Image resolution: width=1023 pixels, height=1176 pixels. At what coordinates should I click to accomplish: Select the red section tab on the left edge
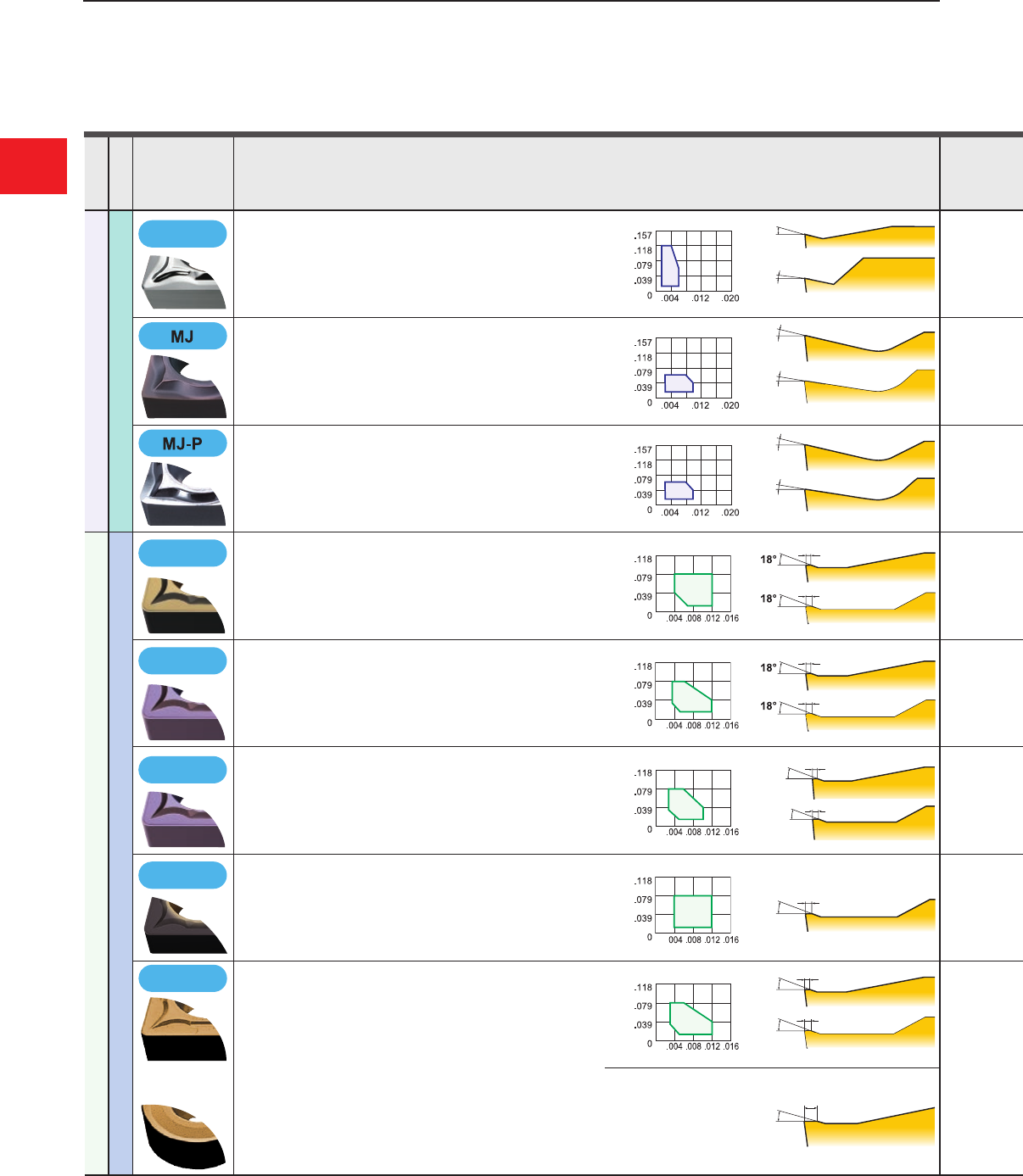33,166
